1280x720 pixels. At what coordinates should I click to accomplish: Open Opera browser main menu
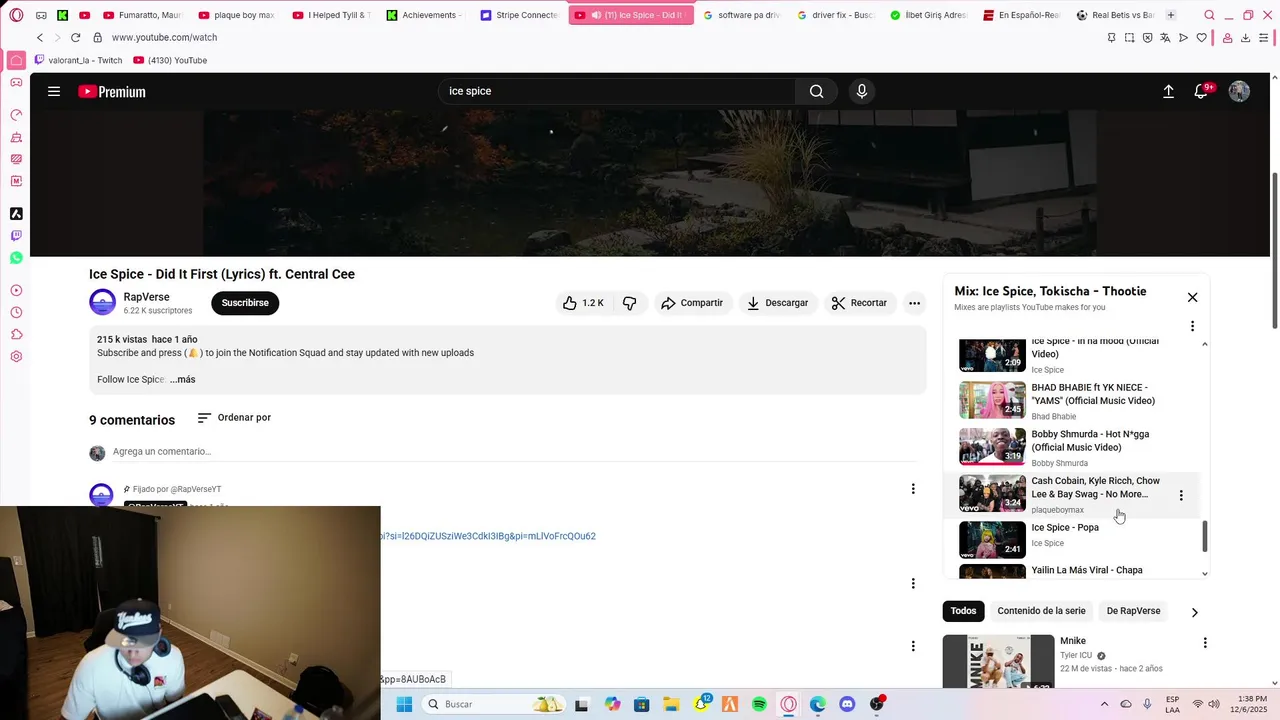16,15
